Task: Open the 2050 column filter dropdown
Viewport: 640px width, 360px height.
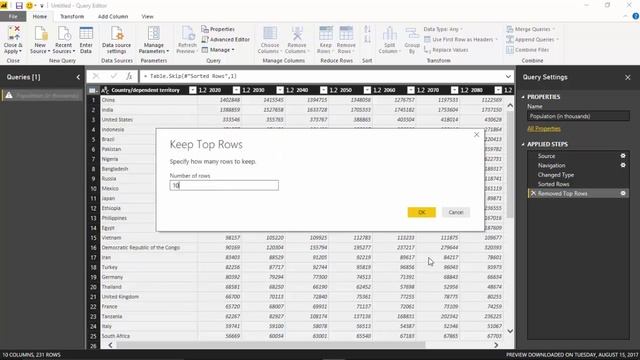Action: (367, 90)
